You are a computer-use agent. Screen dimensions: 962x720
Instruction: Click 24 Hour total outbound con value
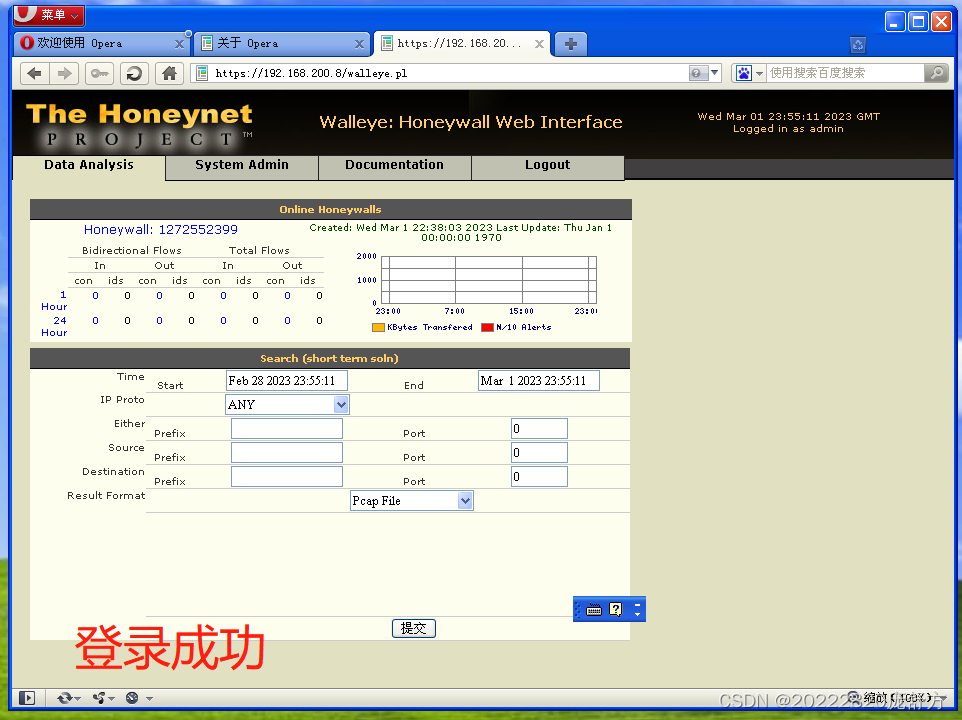(x=287, y=321)
